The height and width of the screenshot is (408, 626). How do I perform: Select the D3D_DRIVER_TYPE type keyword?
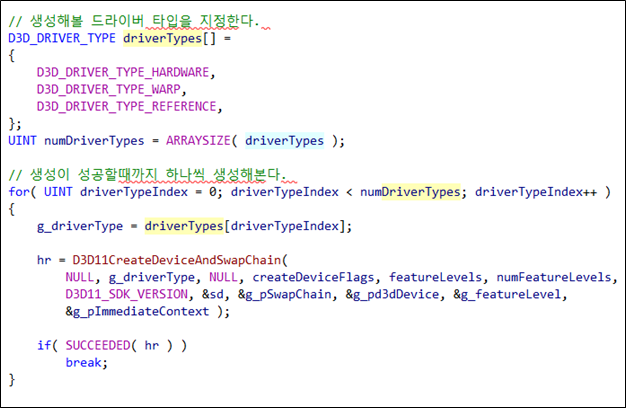[x=62, y=38]
